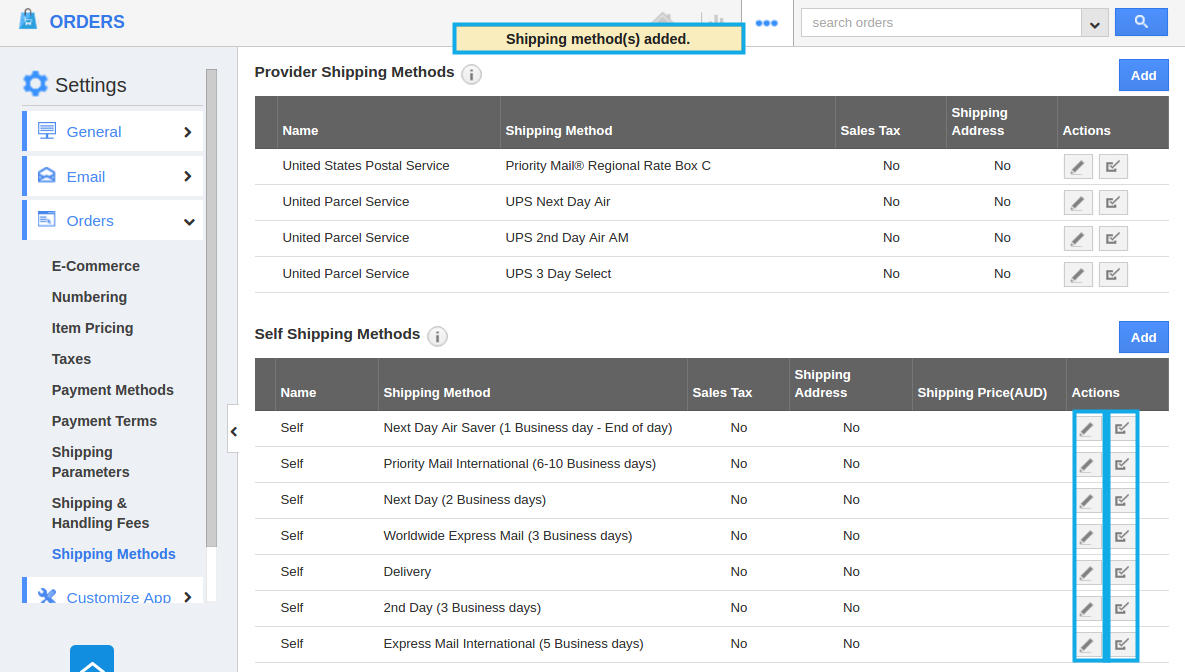Open the three-dots more menu
This screenshot has width=1185, height=672.
point(766,23)
